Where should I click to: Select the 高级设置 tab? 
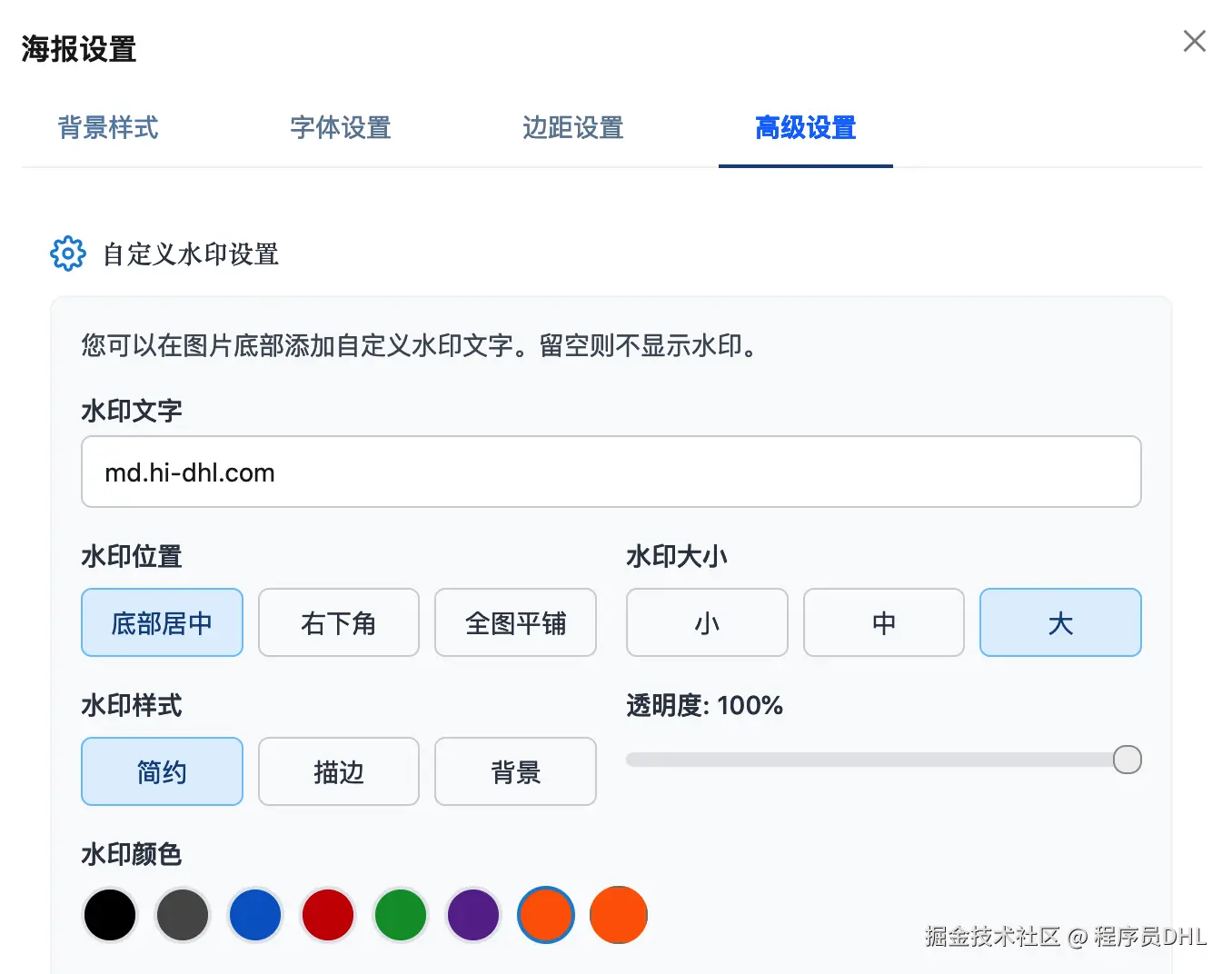coord(806,128)
